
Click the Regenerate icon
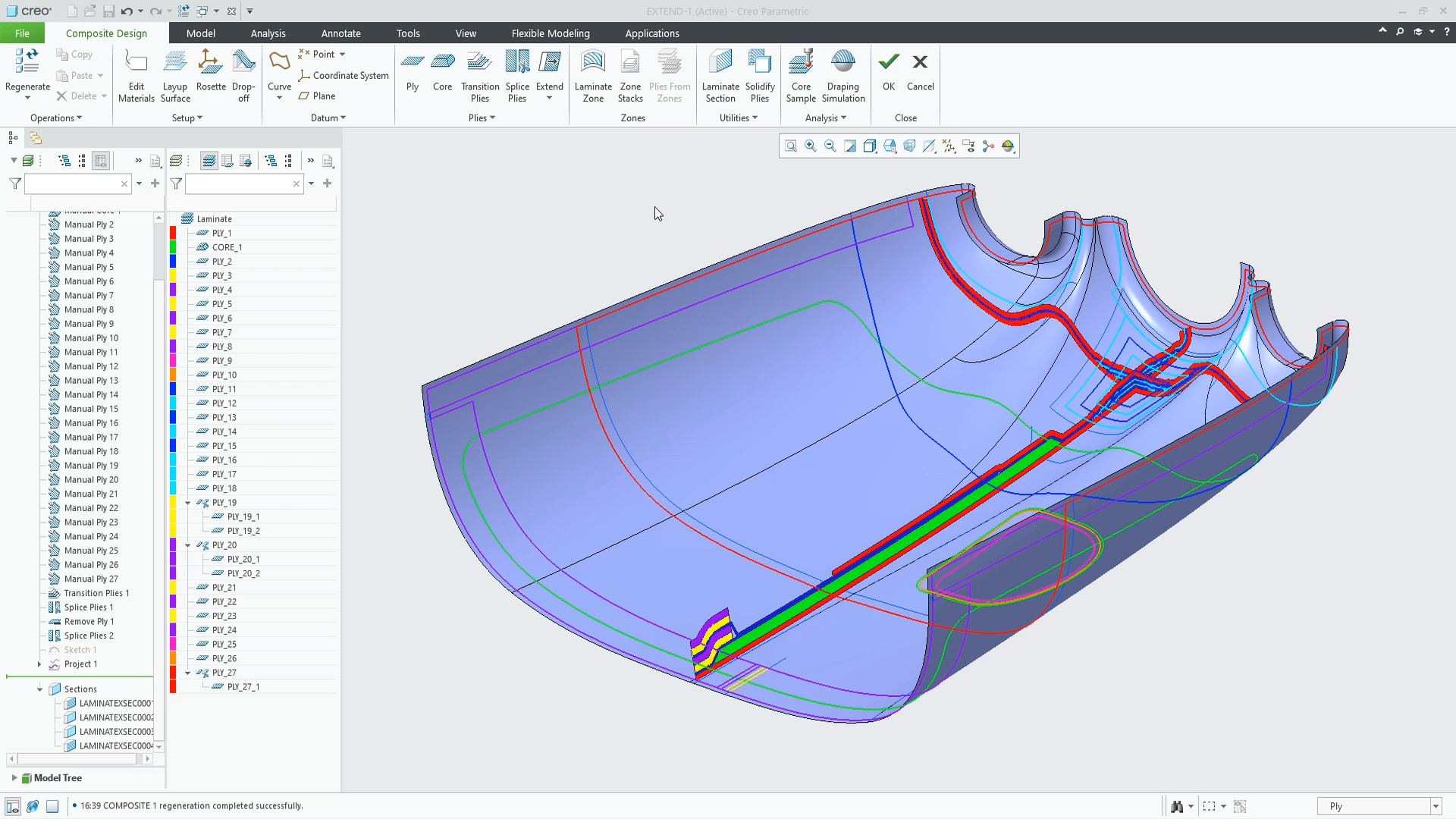tap(27, 61)
